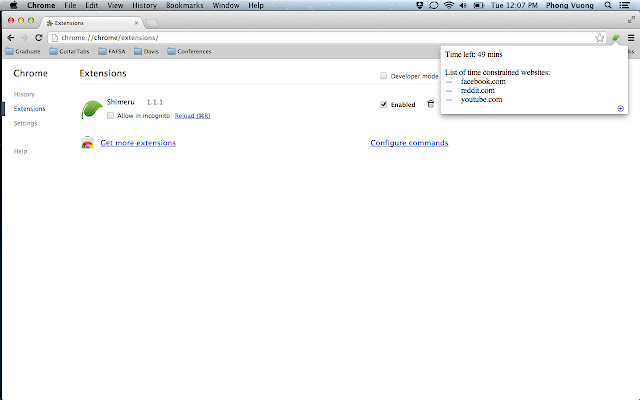Open the Apple menu
The width and height of the screenshot is (640, 400).
(x=13, y=5)
